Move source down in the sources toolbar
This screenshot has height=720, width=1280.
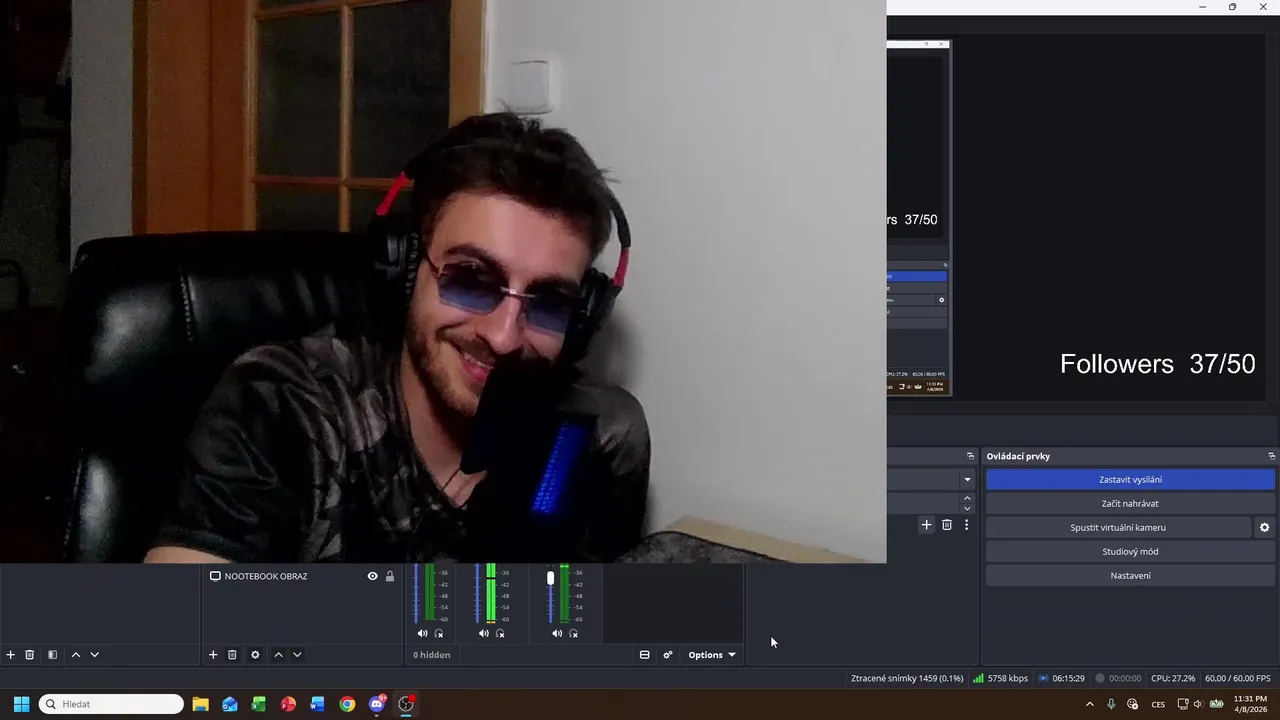[x=297, y=655]
